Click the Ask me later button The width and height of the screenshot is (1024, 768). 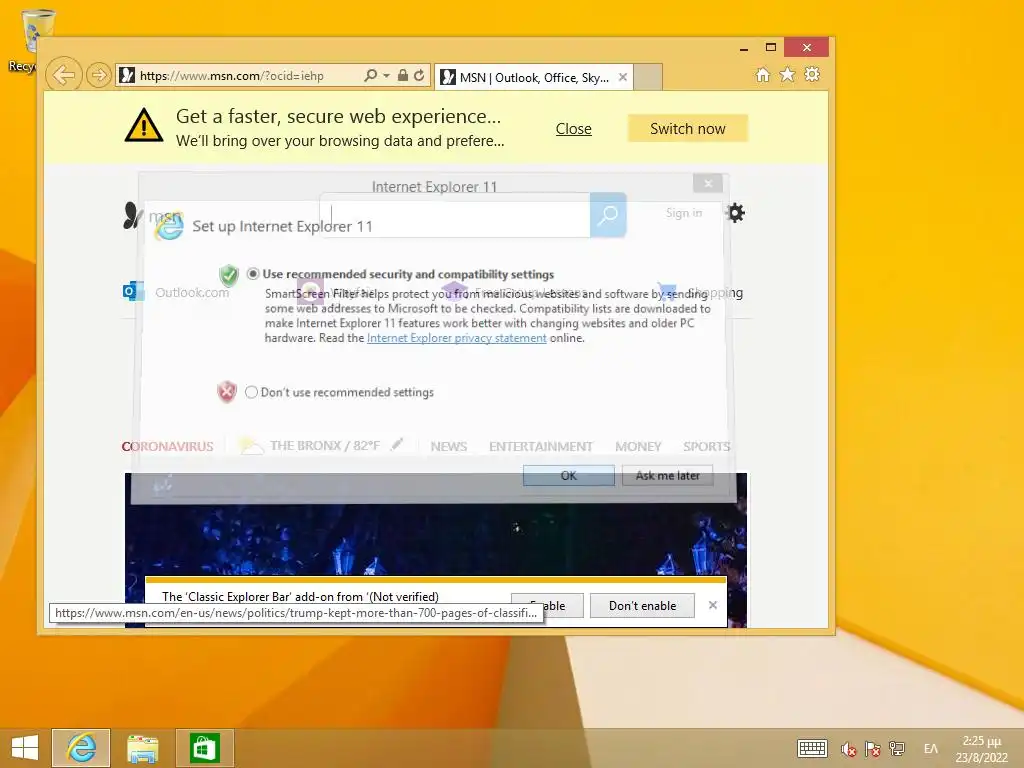pyautogui.click(x=667, y=475)
